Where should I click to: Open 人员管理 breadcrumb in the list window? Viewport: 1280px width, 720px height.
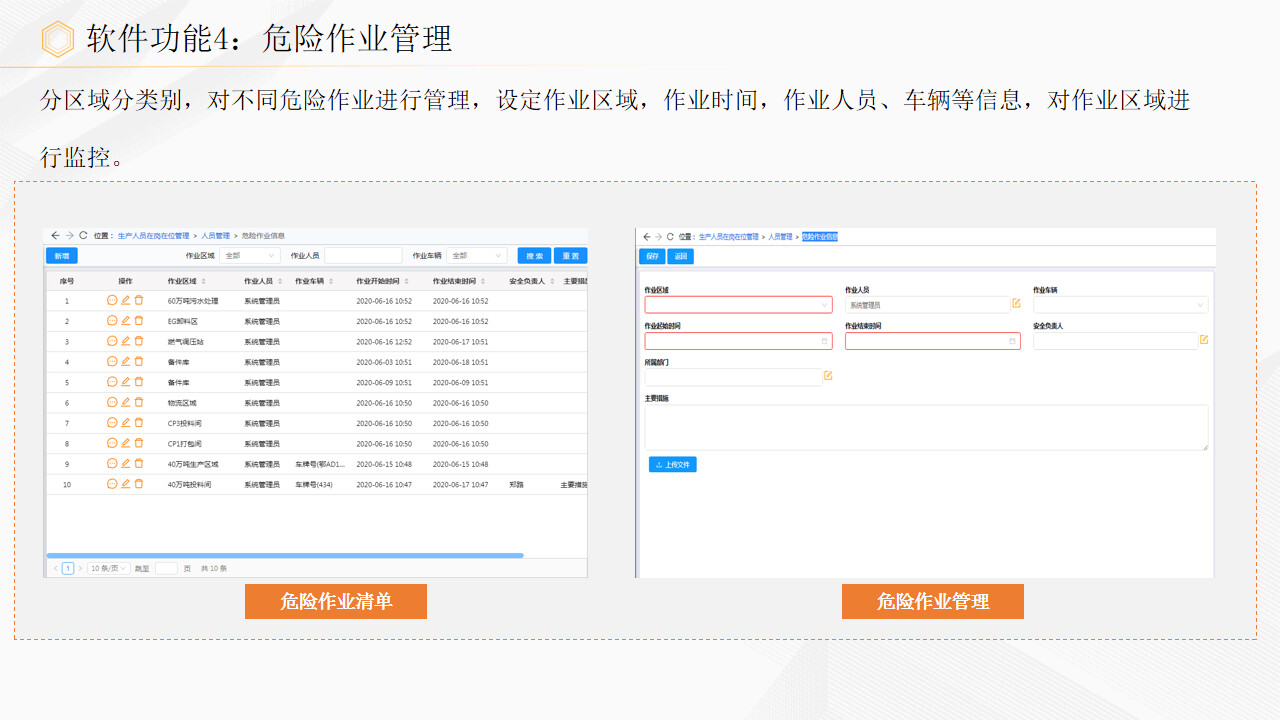coord(215,236)
